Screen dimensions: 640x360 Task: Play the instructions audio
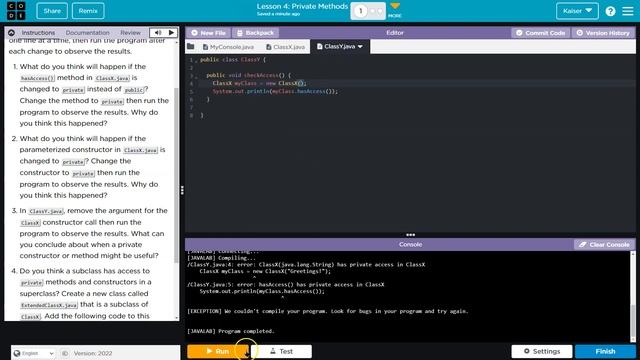171,33
